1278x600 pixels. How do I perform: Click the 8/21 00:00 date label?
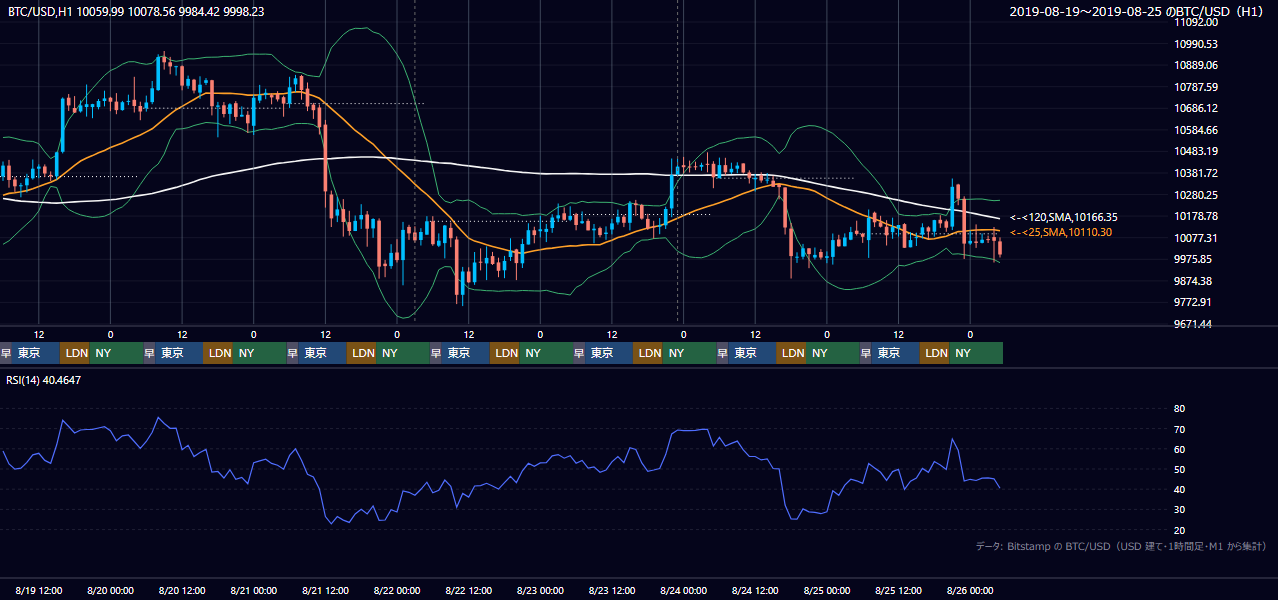click(254, 591)
